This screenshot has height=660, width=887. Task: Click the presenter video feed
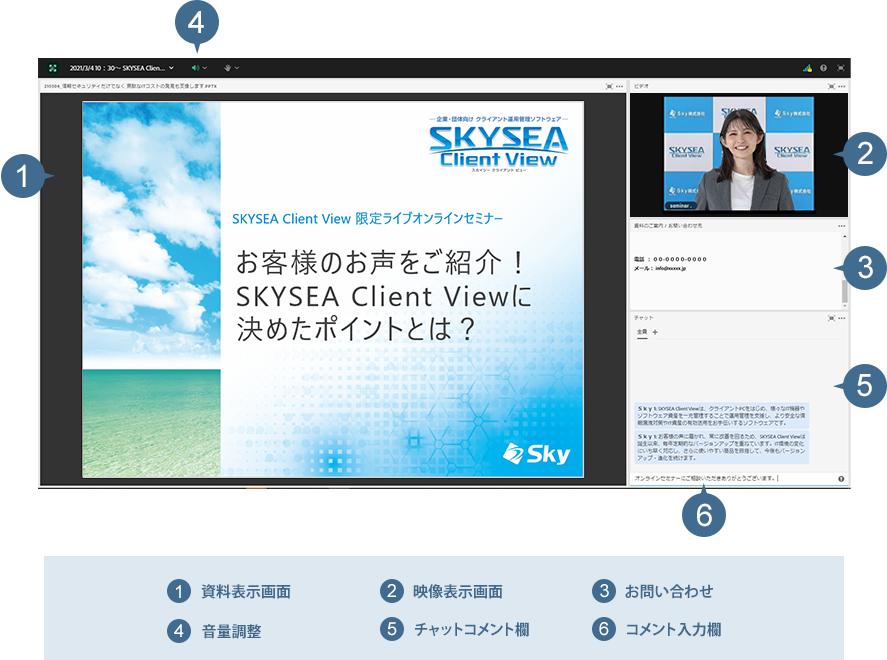pyautogui.click(x=739, y=154)
